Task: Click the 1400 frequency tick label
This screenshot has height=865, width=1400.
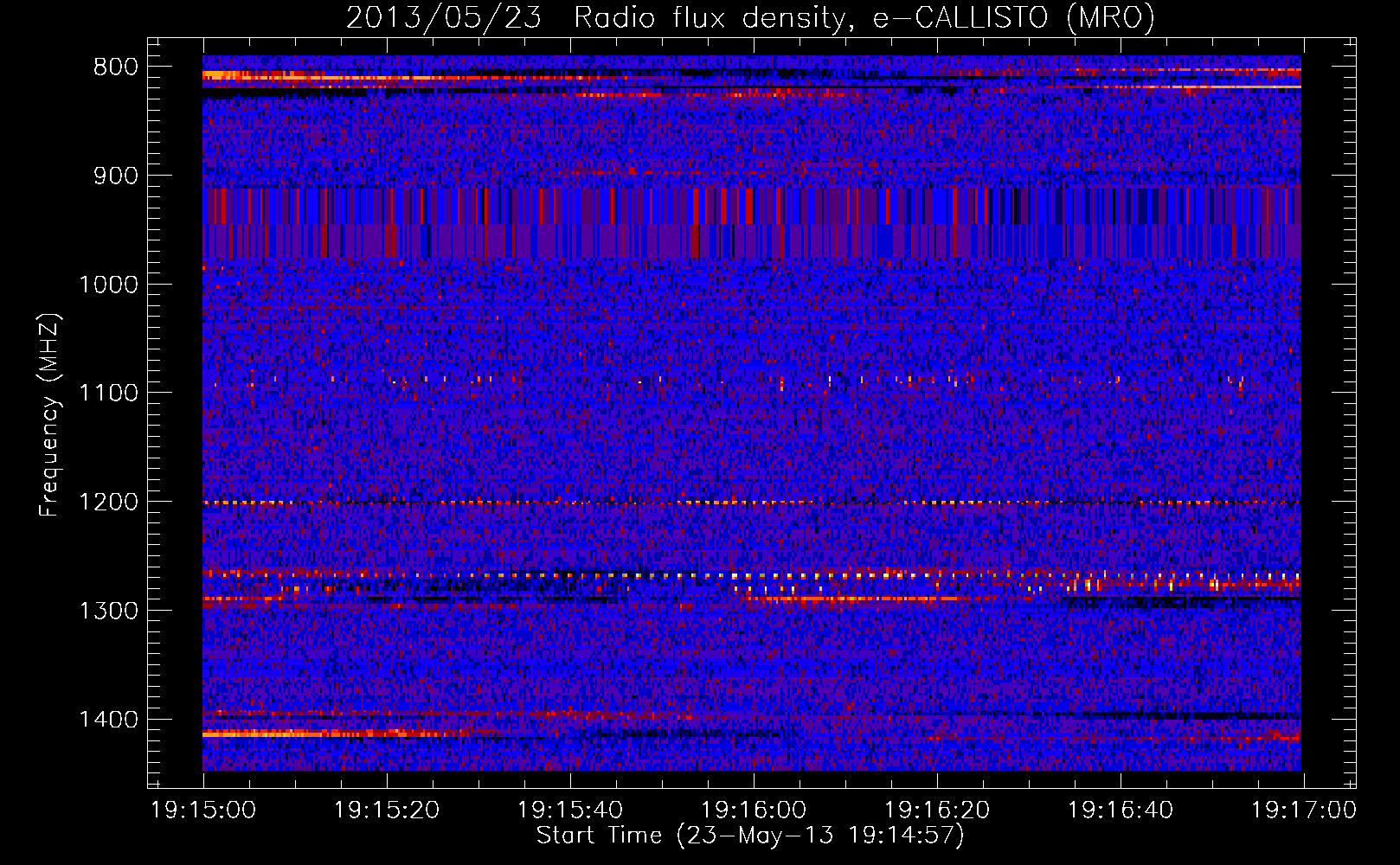Action: [x=109, y=720]
